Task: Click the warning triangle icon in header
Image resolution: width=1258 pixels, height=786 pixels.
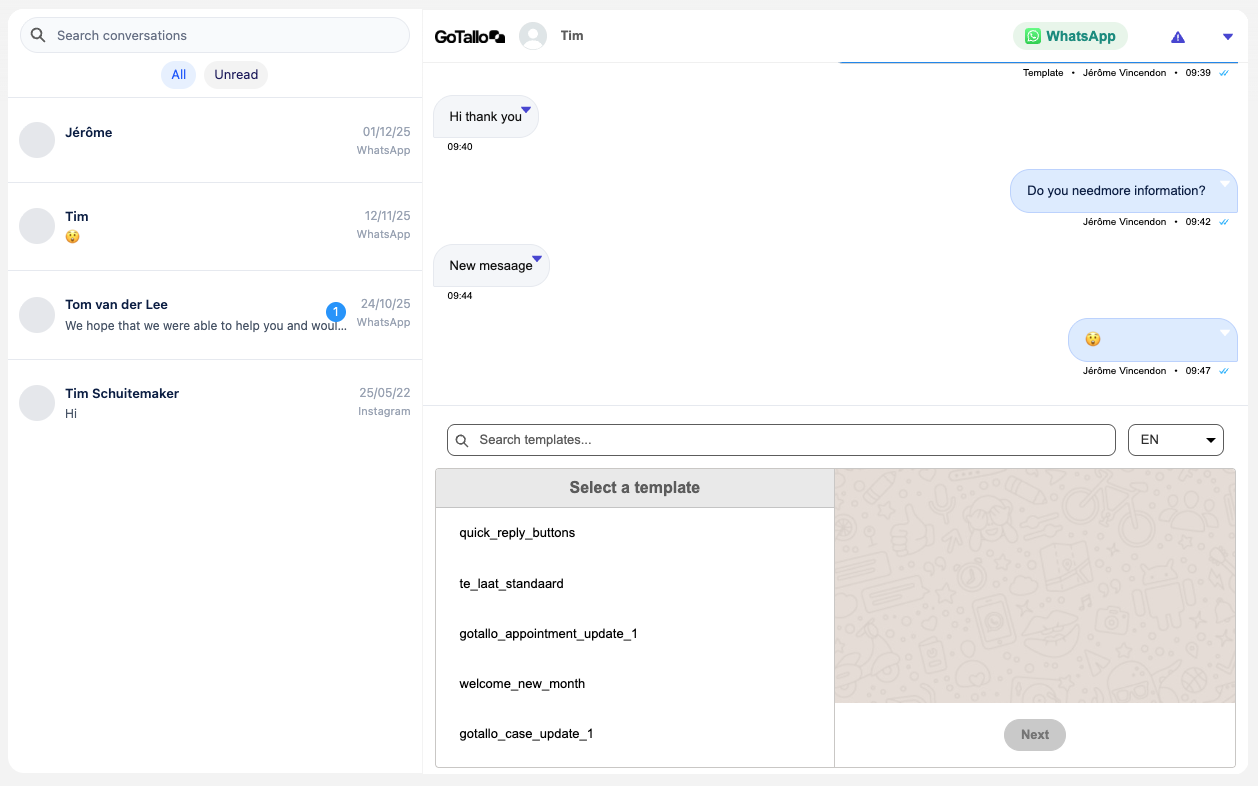Action: (x=1178, y=37)
